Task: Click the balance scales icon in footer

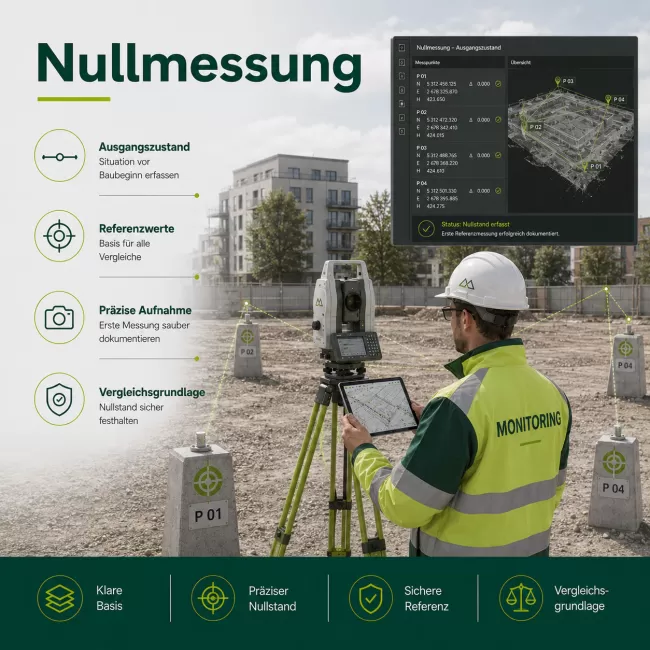Action: [521, 598]
